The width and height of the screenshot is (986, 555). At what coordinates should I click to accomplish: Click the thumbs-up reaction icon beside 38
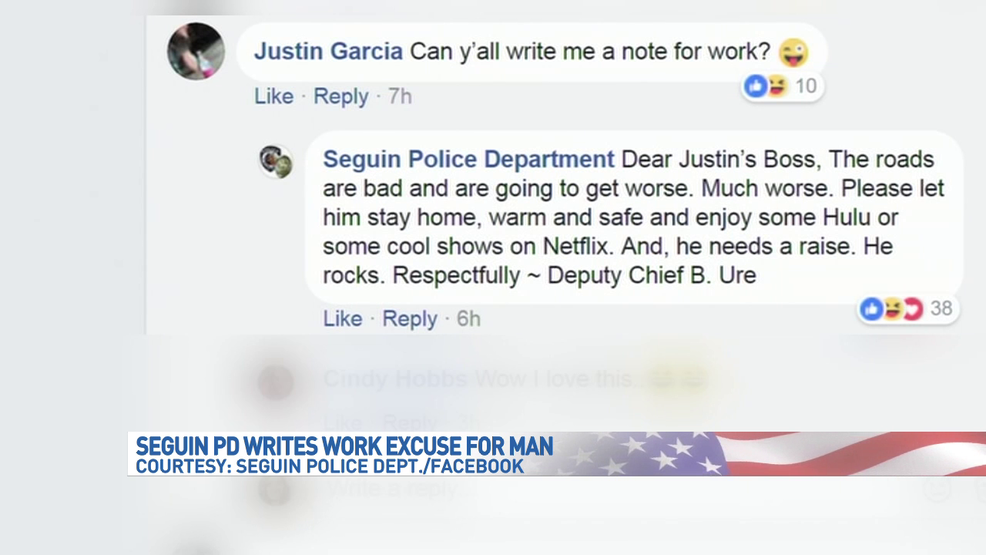point(872,309)
